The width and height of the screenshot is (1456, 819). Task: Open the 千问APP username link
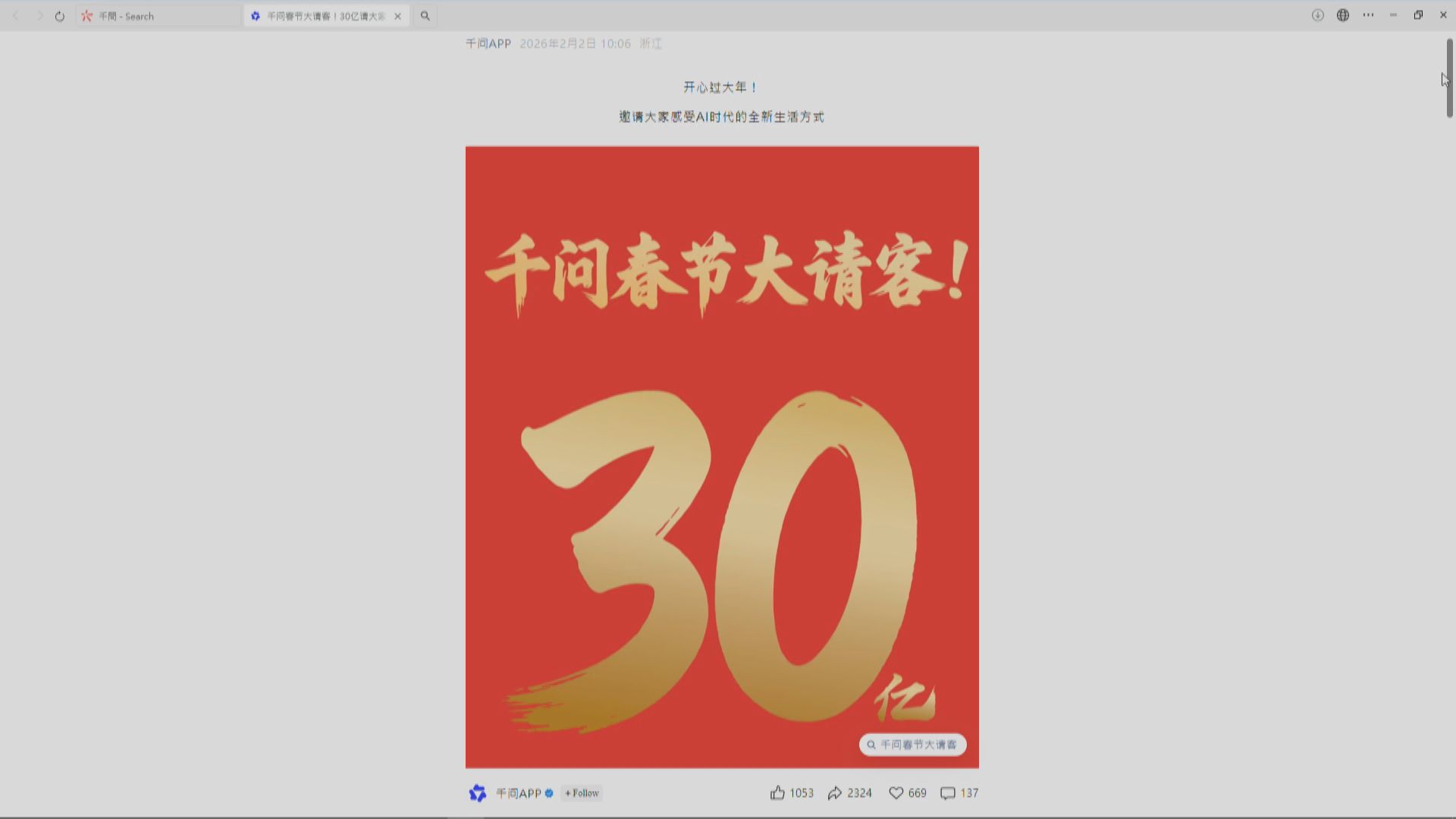click(516, 792)
